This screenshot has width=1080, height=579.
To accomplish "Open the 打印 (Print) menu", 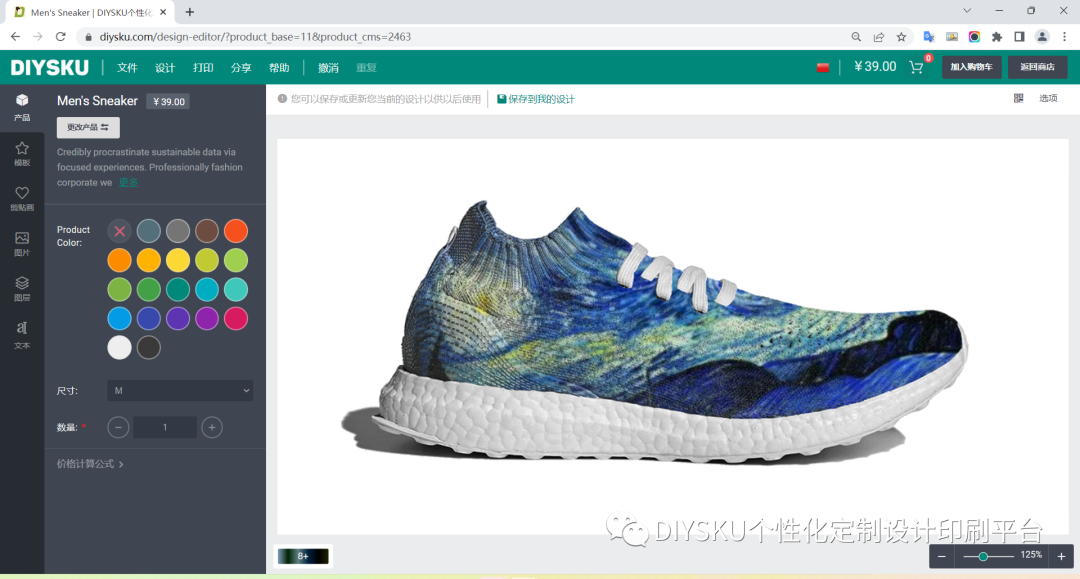I will (x=203, y=67).
